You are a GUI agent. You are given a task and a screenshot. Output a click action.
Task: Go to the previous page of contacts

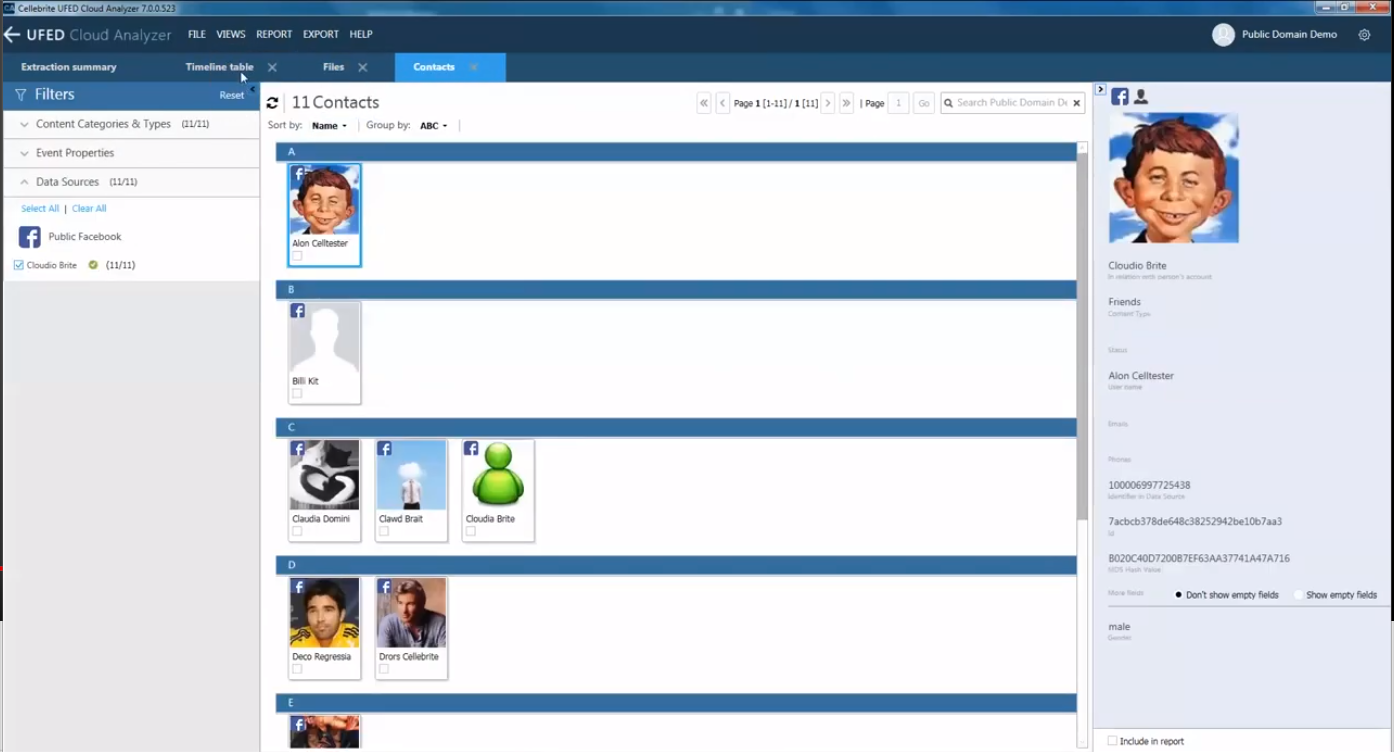pos(722,103)
